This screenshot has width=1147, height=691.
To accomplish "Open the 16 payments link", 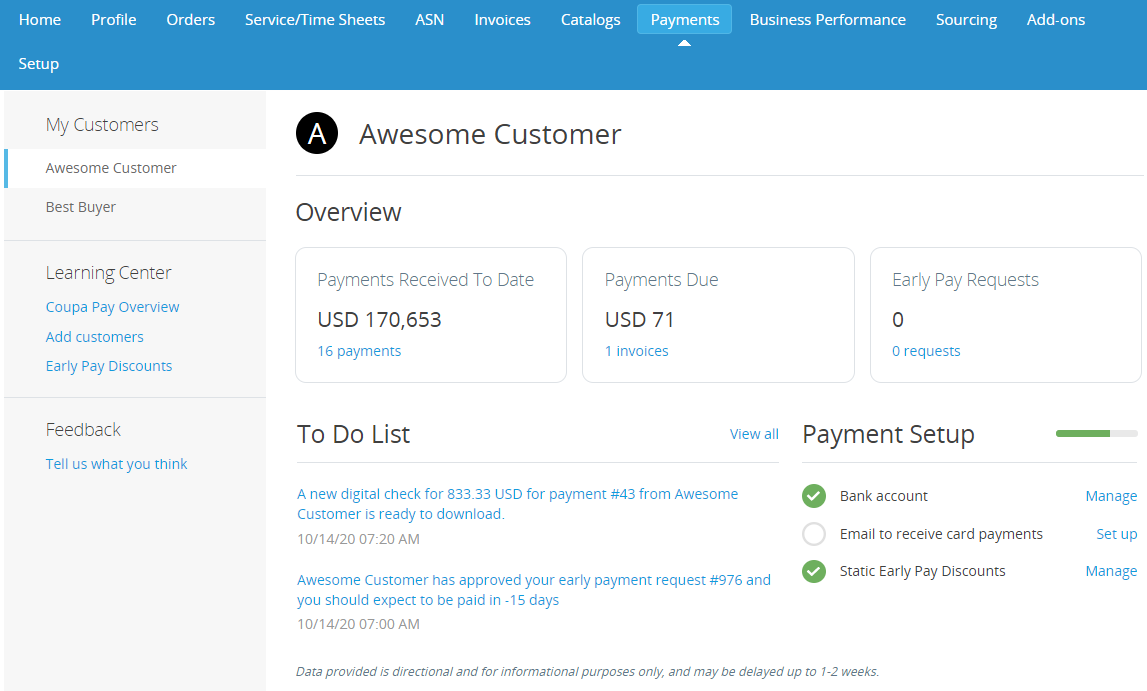I will coord(358,351).
